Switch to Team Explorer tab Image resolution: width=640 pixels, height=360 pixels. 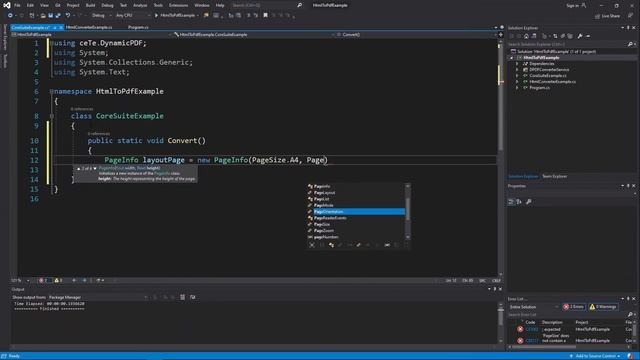[x=555, y=176]
